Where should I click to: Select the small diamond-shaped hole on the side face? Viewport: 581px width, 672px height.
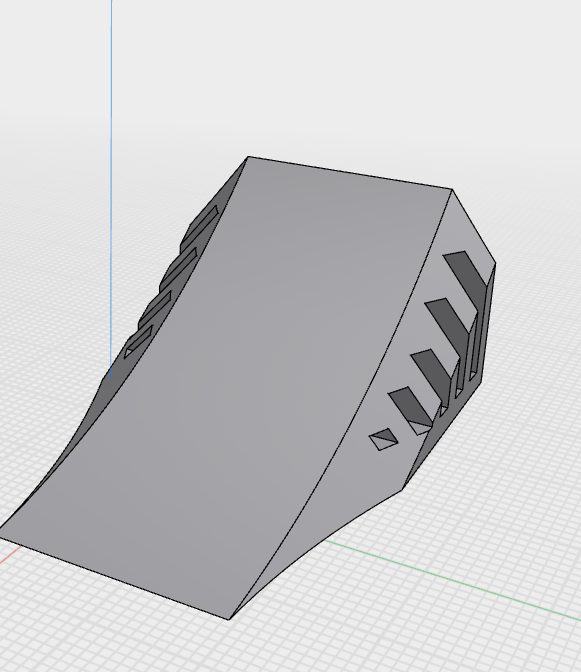click(383, 439)
